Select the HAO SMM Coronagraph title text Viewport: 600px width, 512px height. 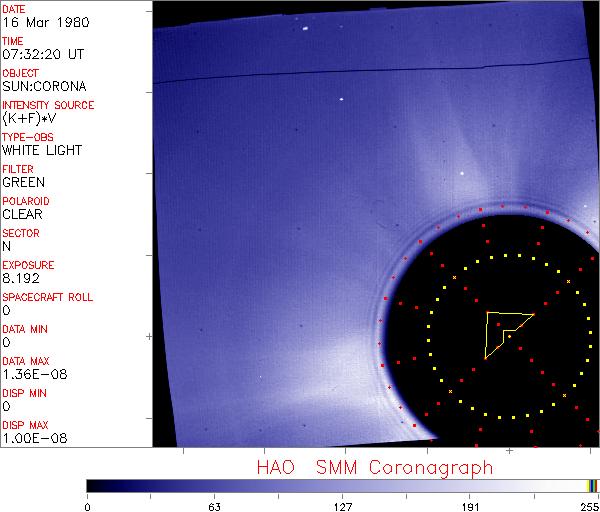coord(375,467)
